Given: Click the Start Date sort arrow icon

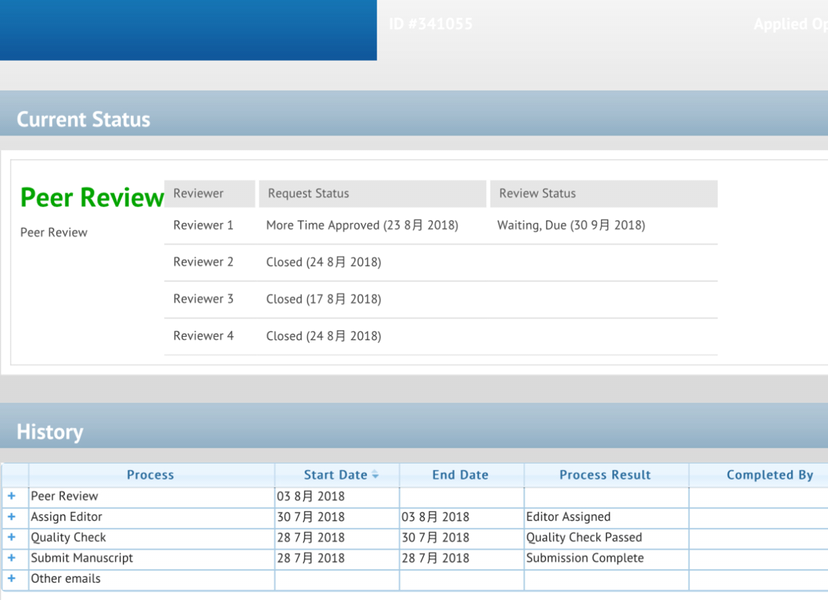Looking at the screenshot, I should pos(376,475).
